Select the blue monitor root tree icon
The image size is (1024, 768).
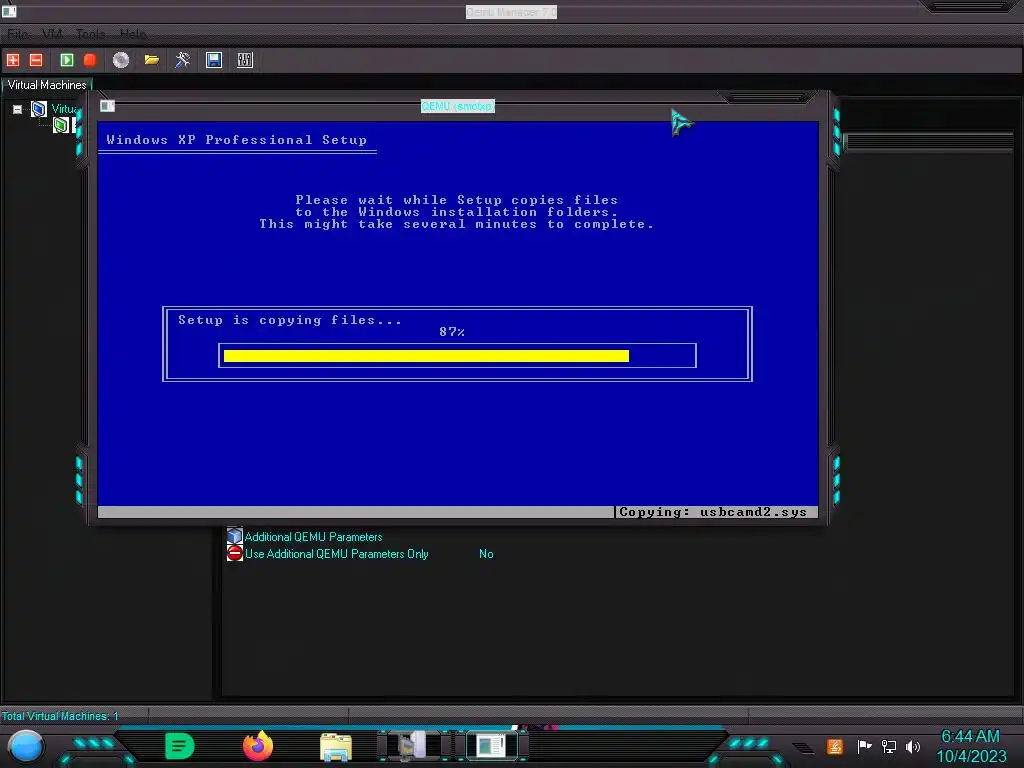pyautogui.click(x=39, y=108)
